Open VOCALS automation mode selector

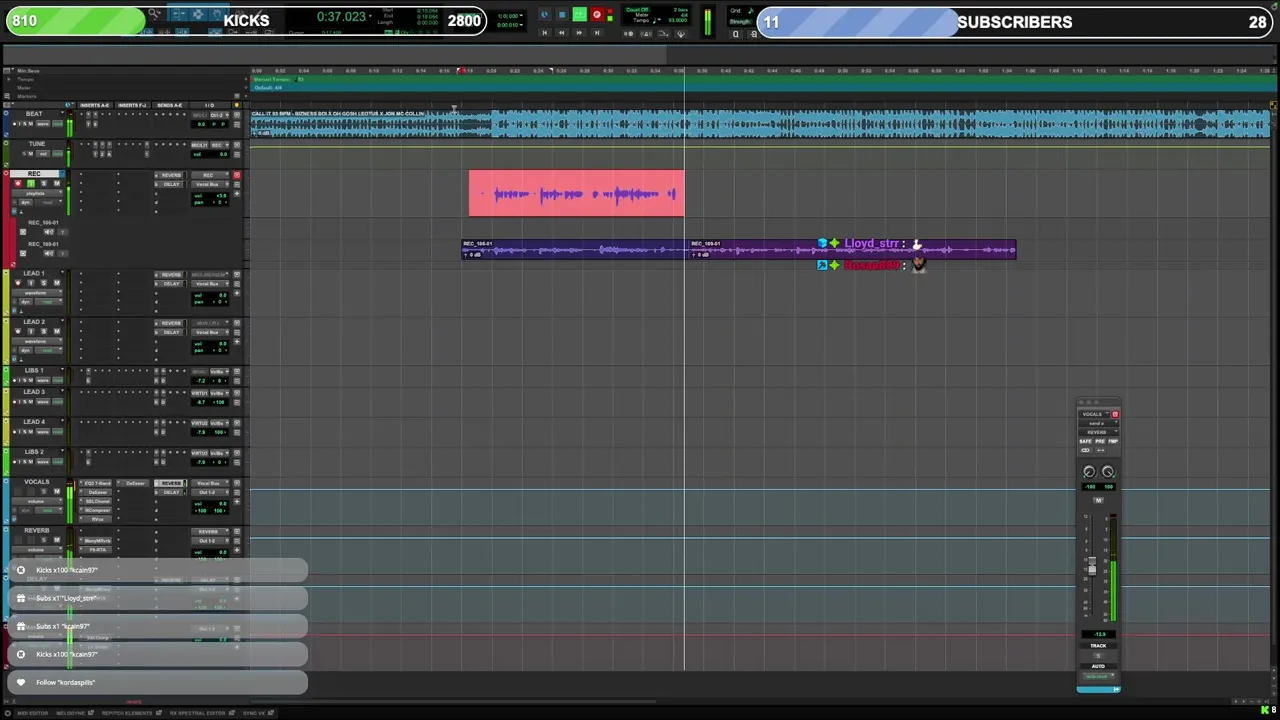click(x=48, y=509)
